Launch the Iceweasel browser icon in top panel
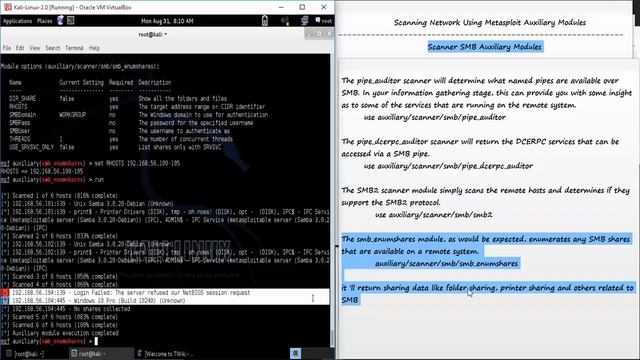This screenshot has width=640, height=360. tap(60, 20)
